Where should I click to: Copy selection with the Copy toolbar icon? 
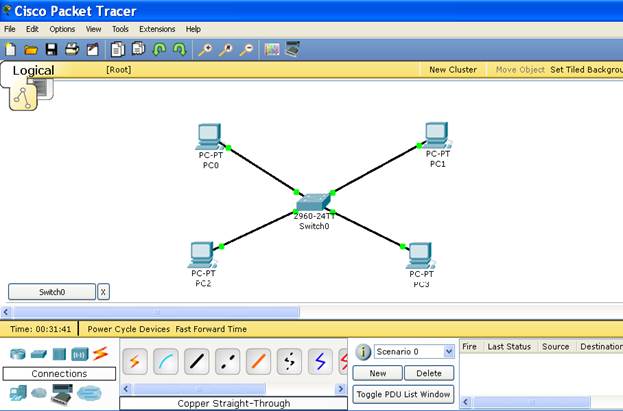coord(118,49)
